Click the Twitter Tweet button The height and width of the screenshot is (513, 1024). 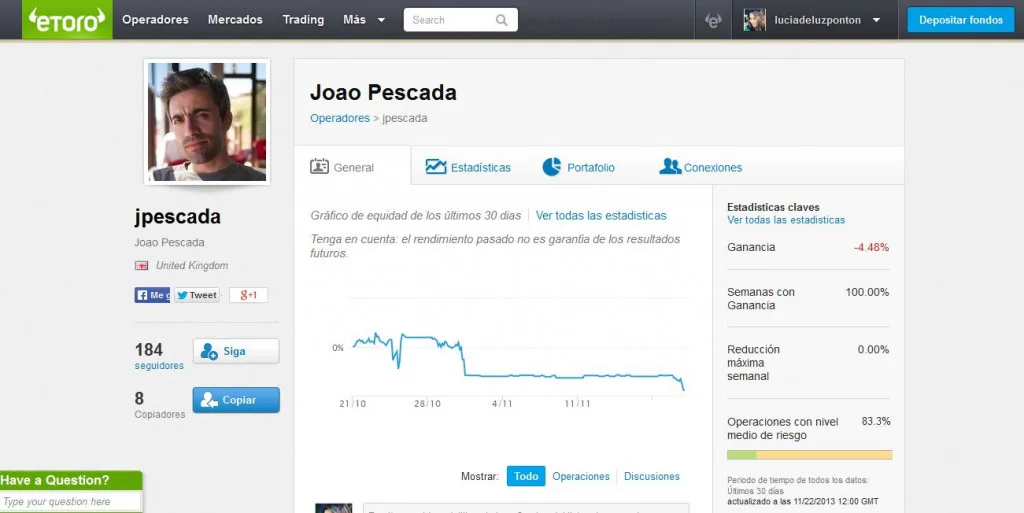click(197, 295)
